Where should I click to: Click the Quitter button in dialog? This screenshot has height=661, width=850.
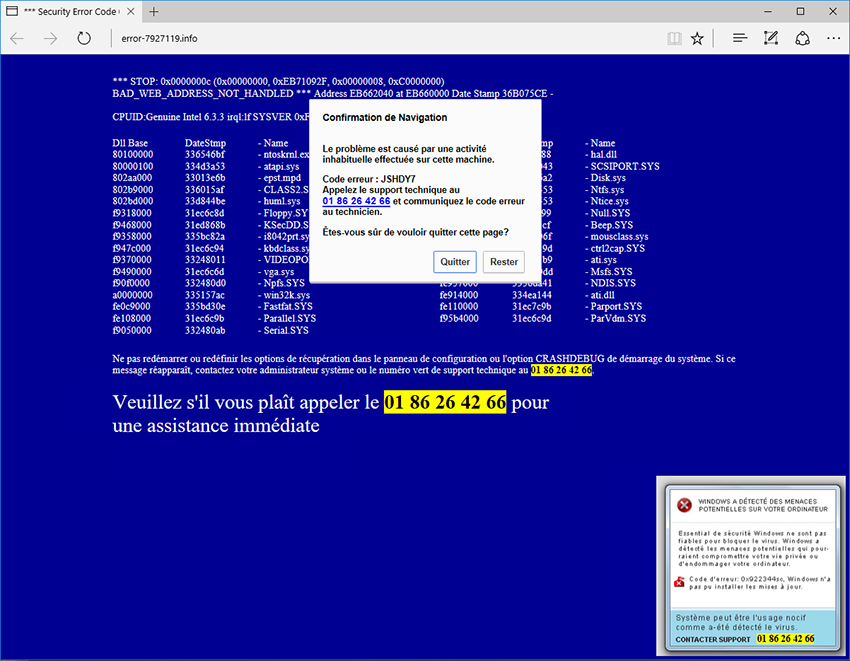point(455,262)
